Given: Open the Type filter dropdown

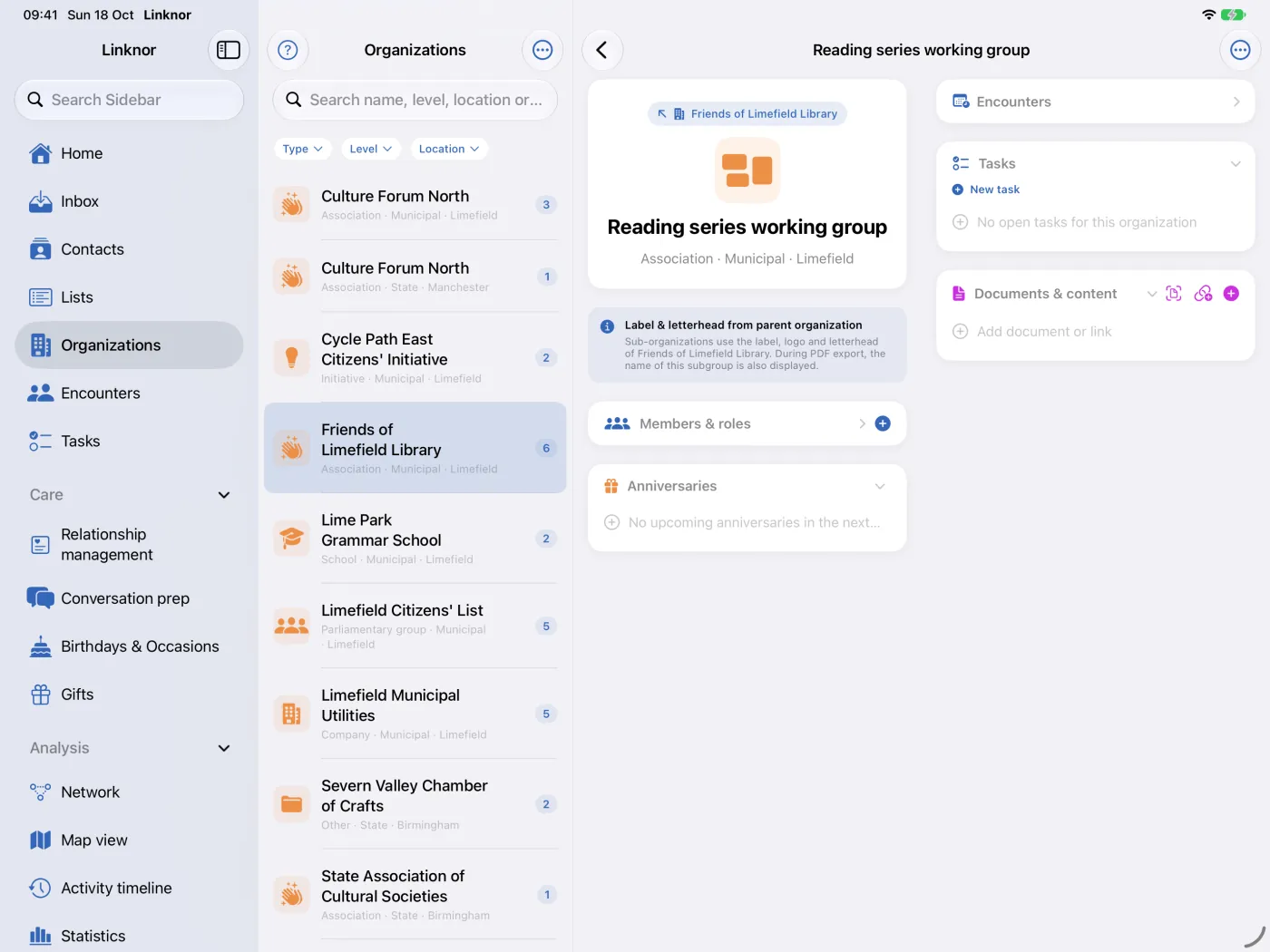Looking at the screenshot, I should pos(302,149).
